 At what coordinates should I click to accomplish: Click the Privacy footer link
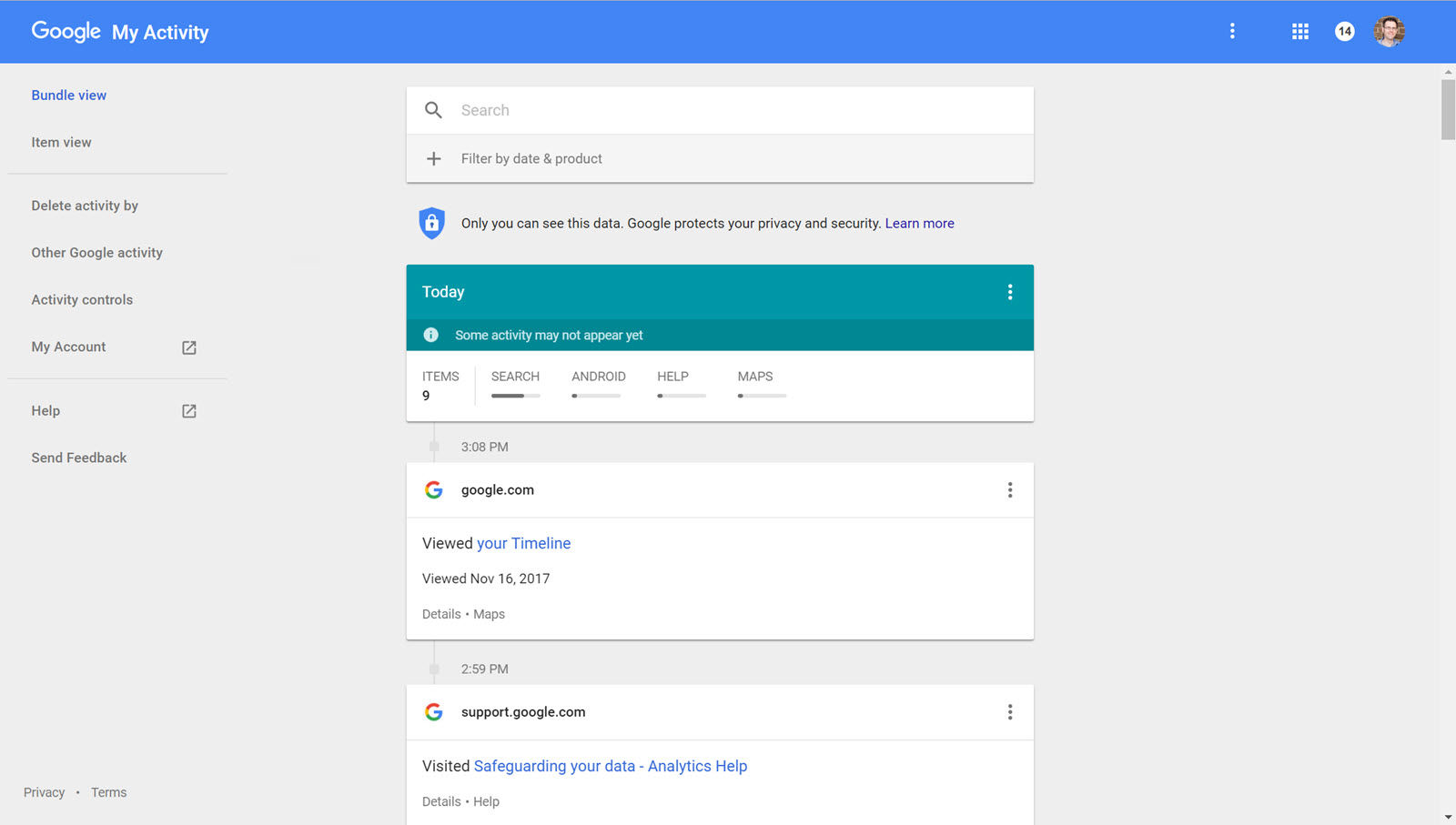[x=44, y=792]
